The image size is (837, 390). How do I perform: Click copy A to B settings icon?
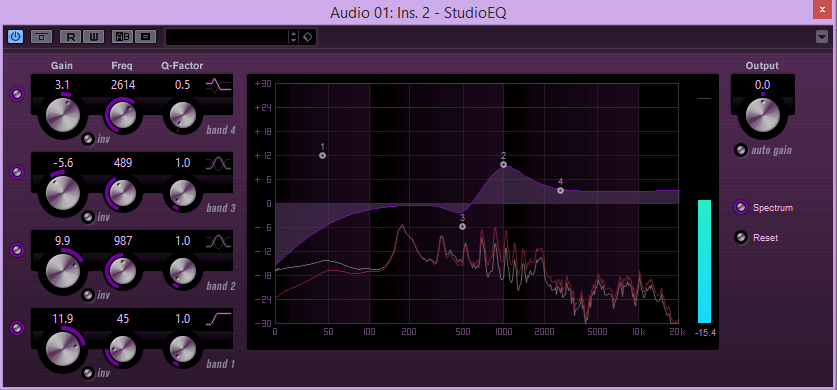click(x=145, y=37)
